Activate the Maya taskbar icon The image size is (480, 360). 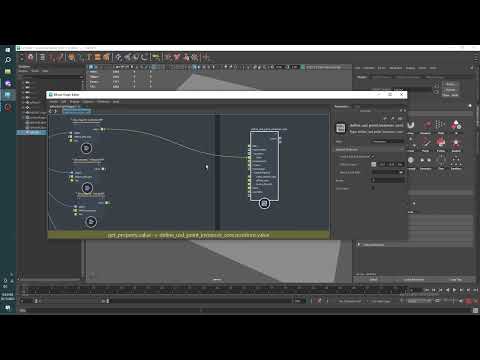(x=8, y=95)
